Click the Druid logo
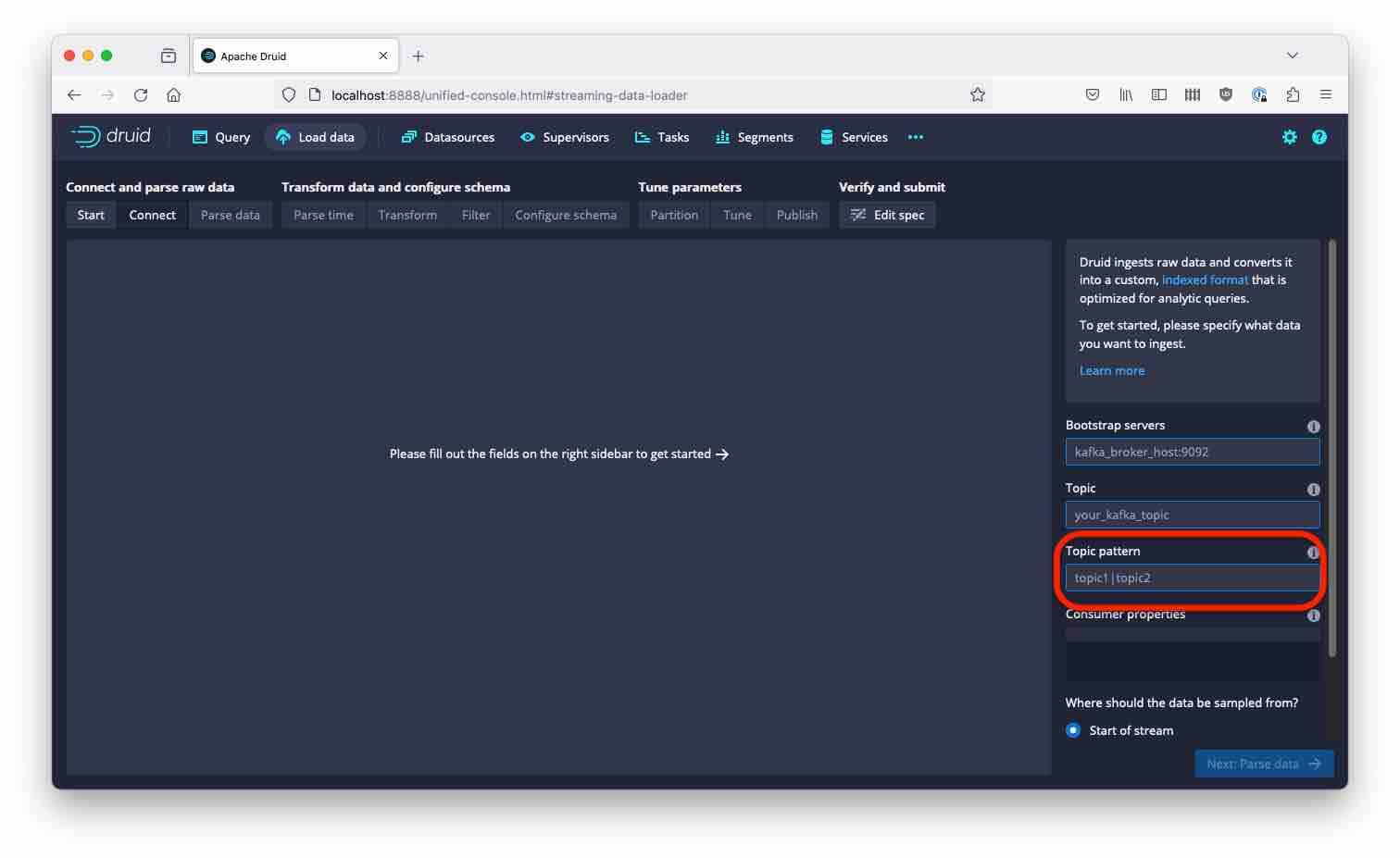Image resolution: width=1400 pixels, height=858 pixels. click(111, 137)
